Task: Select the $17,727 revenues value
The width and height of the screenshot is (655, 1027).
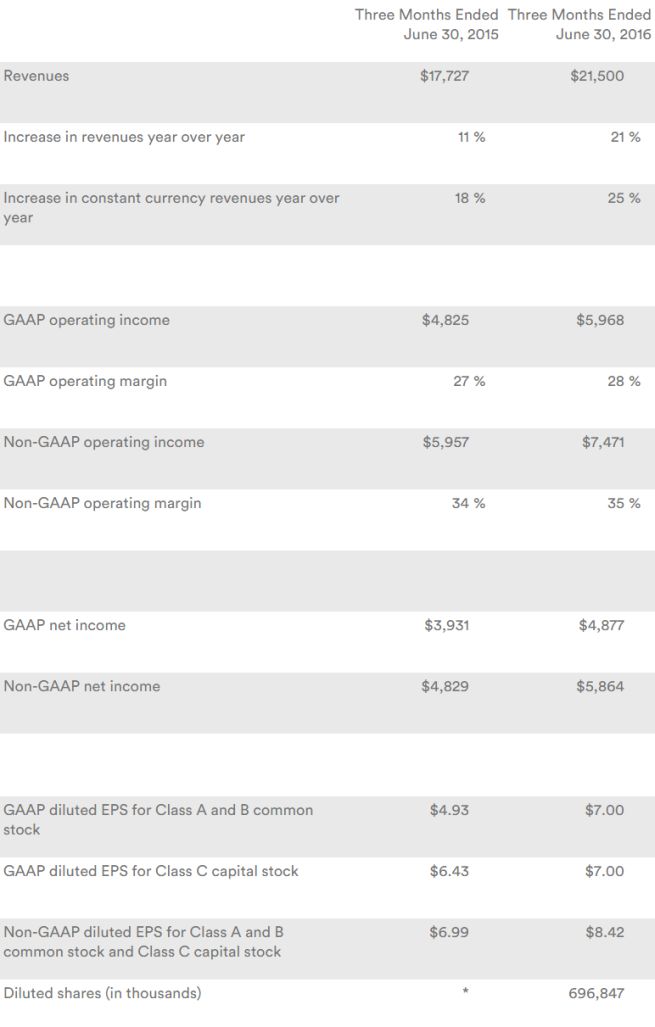Action: [x=444, y=76]
